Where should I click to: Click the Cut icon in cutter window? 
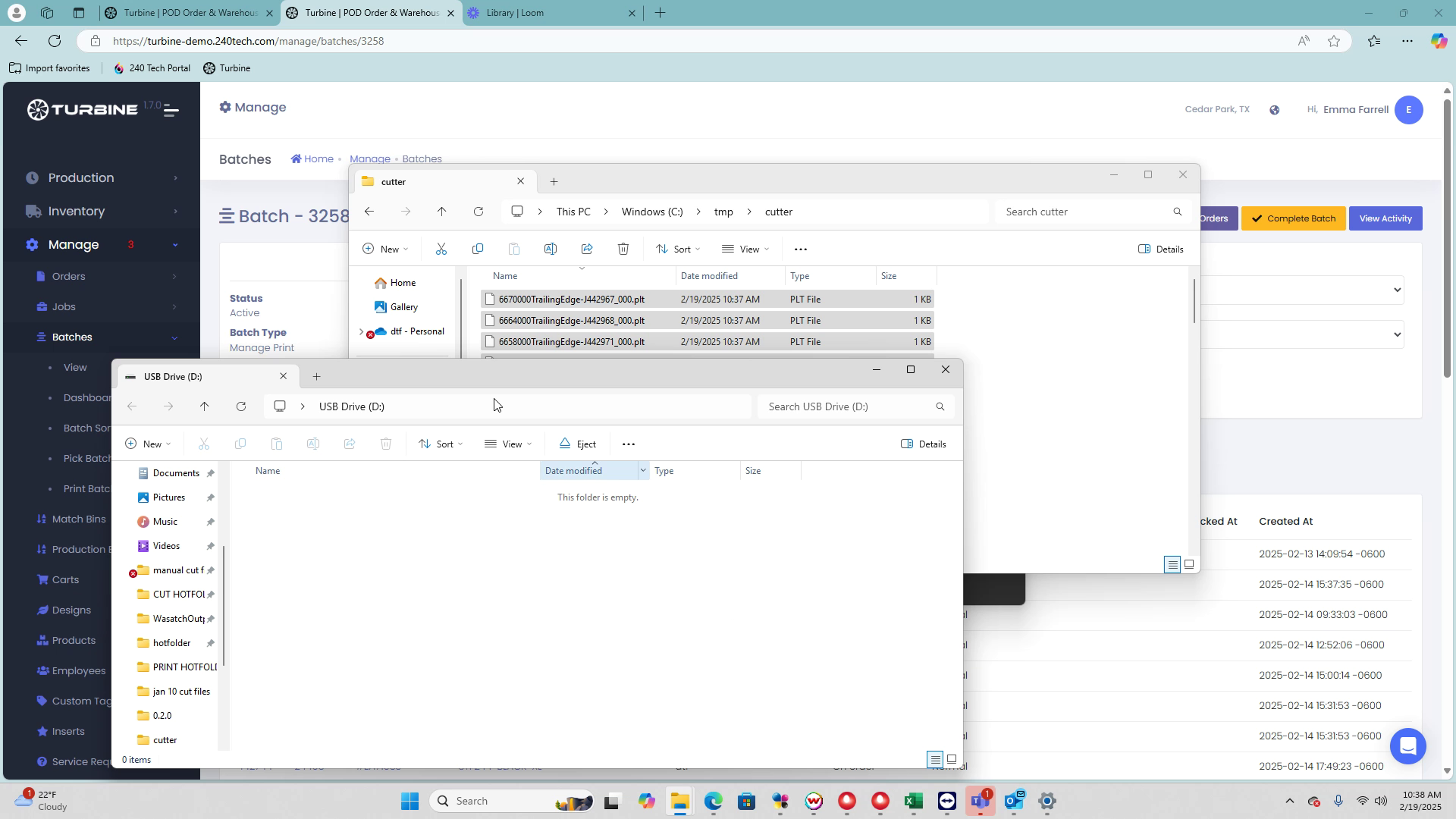pyautogui.click(x=441, y=249)
